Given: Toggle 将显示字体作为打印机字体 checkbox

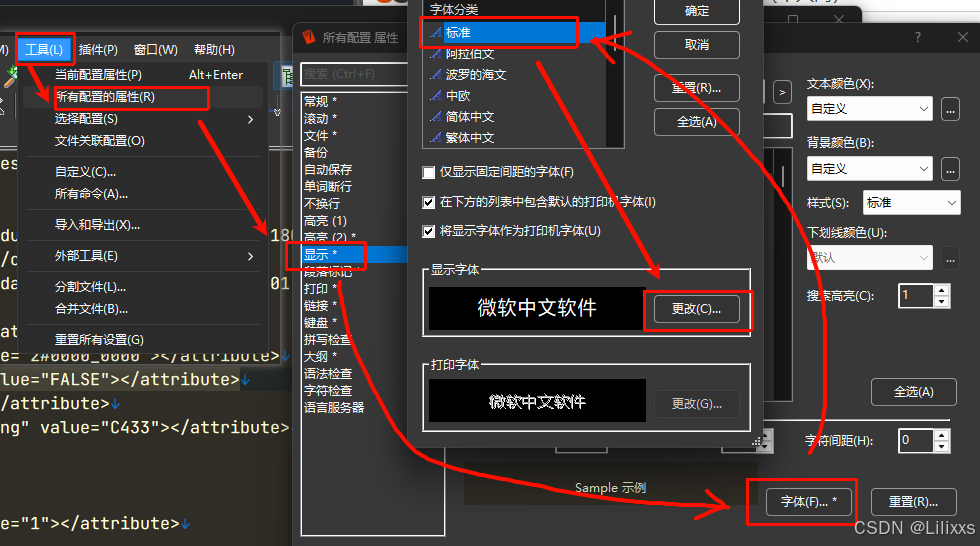Looking at the screenshot, I should tap(429, 232).
